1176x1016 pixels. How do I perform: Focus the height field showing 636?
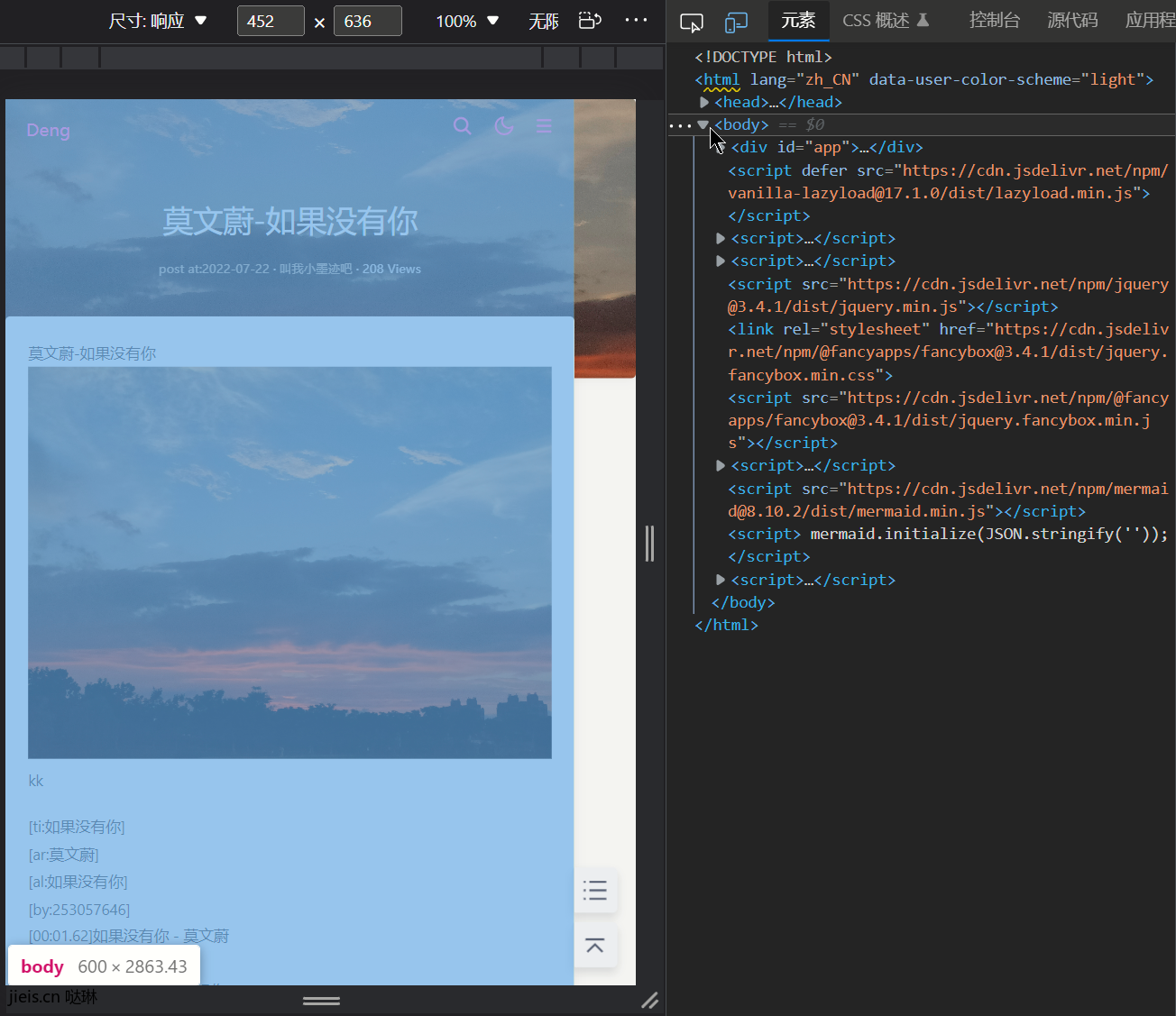click(x=367, y=21)
